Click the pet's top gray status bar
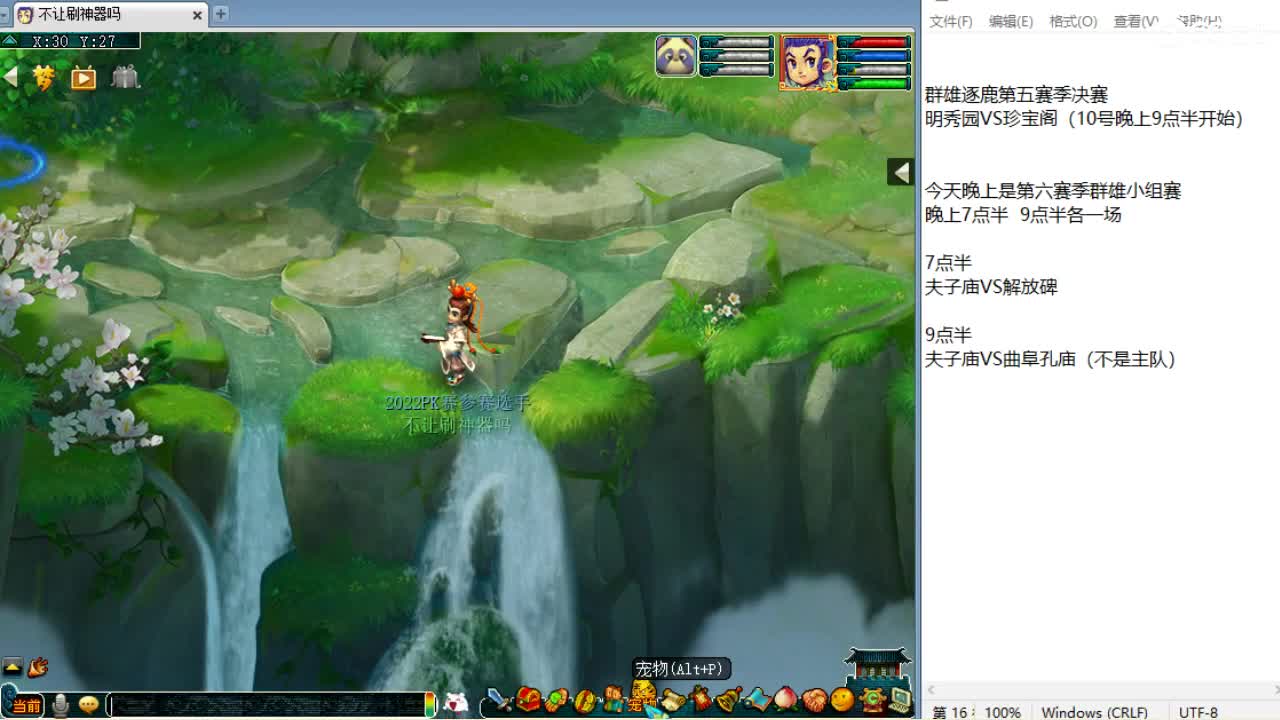Image resolution: width=1280 pixels, height=720 pixels. [x=737, y=43]
